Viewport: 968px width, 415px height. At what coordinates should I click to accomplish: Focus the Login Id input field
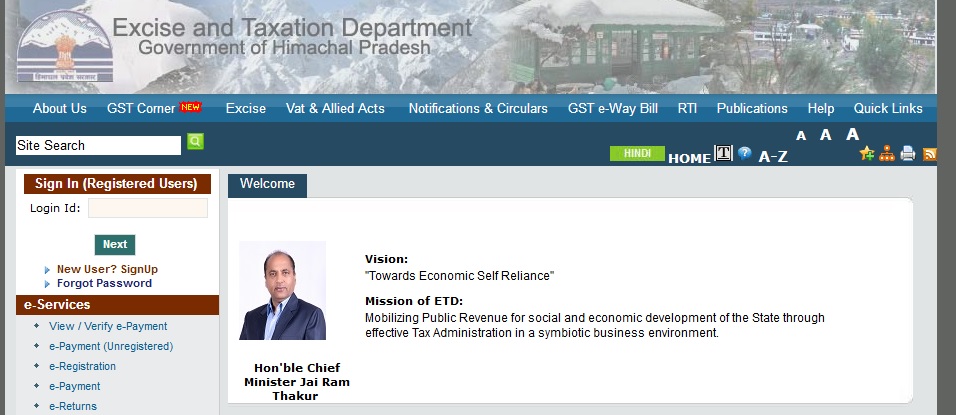(148, 208)
